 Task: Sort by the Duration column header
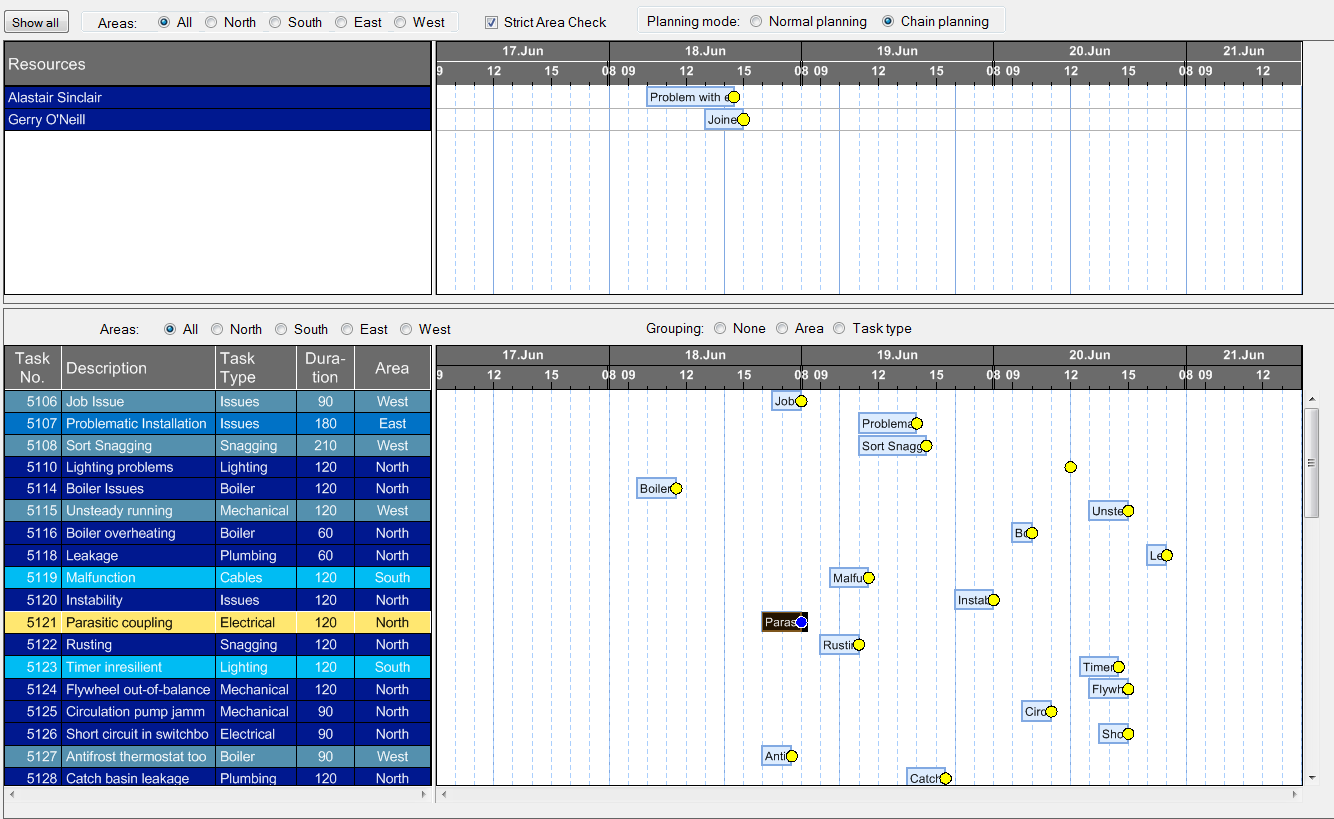[x=325, y=367]
